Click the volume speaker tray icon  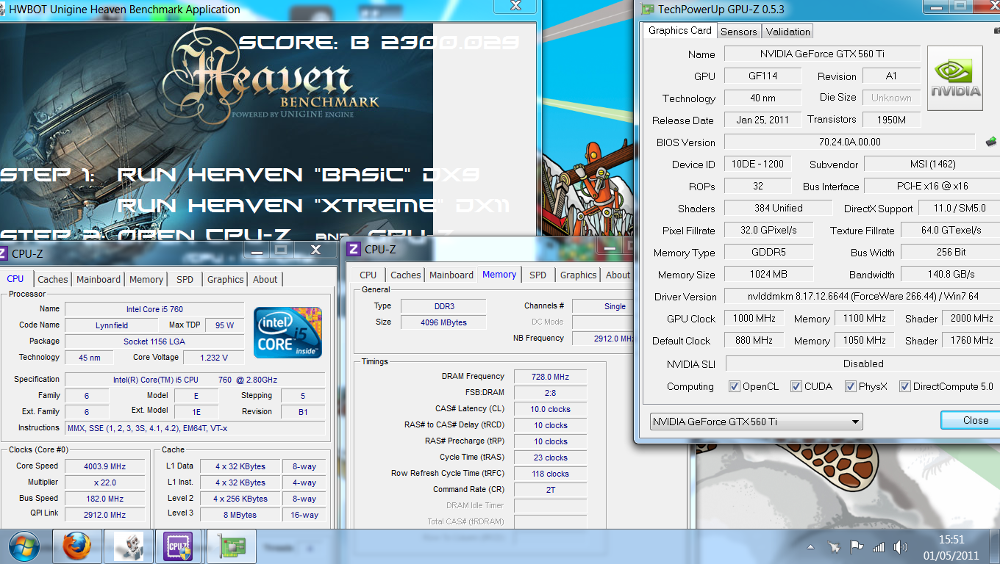900,547
